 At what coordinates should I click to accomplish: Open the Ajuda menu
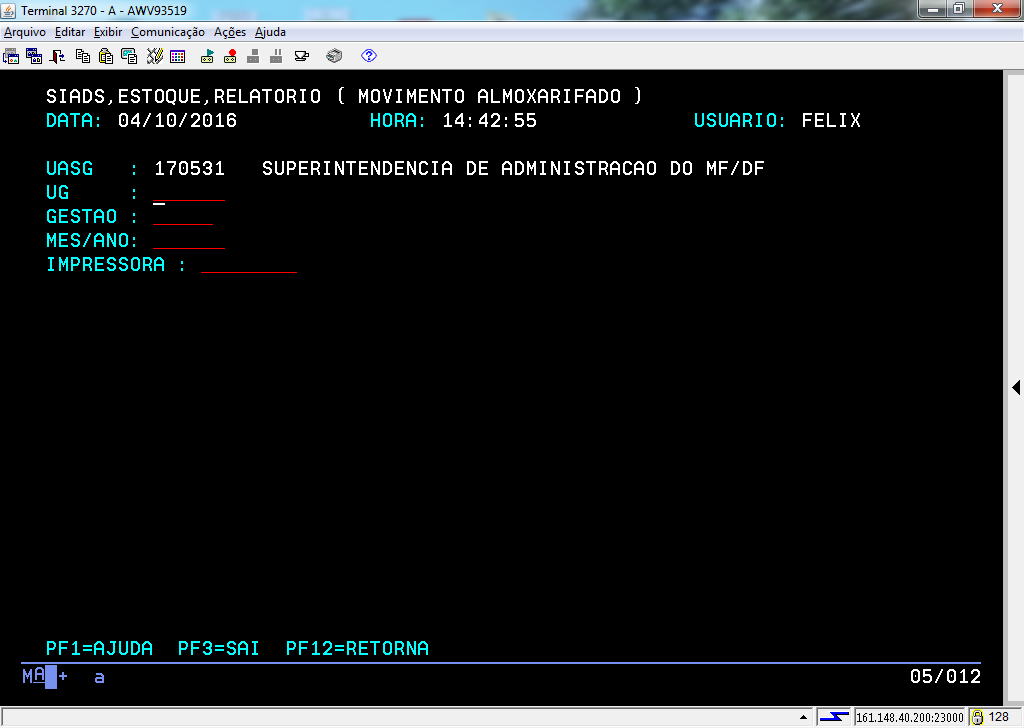click(270, 32)
